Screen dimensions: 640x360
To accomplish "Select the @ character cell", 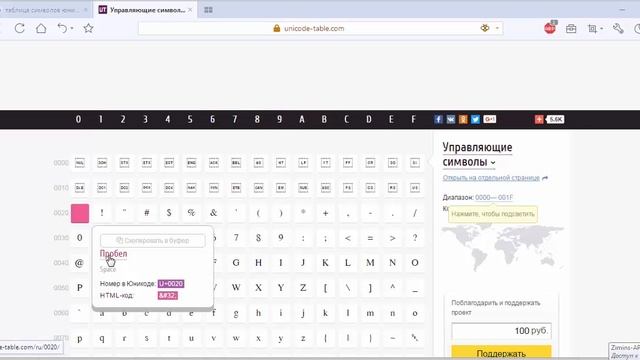I will pyautogui.click(x=80, y=263).
